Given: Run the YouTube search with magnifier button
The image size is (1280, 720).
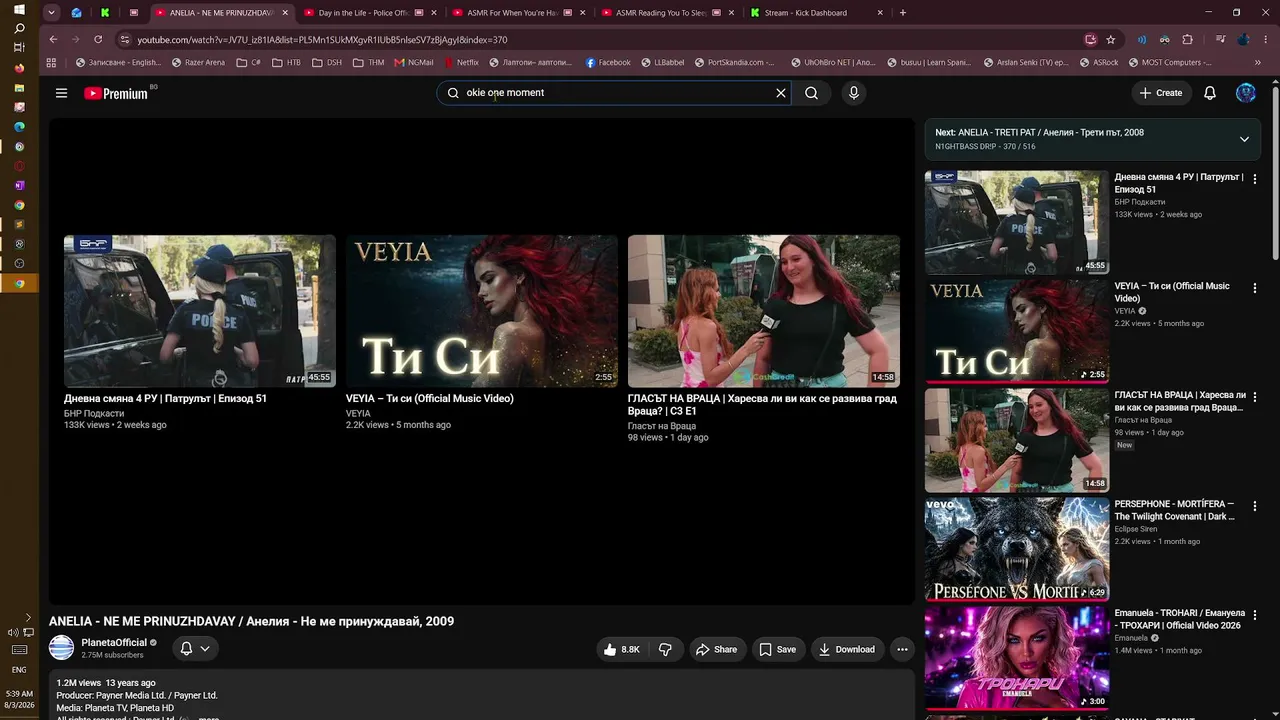Looking at the screenshot, I should (x=812, y=93).
